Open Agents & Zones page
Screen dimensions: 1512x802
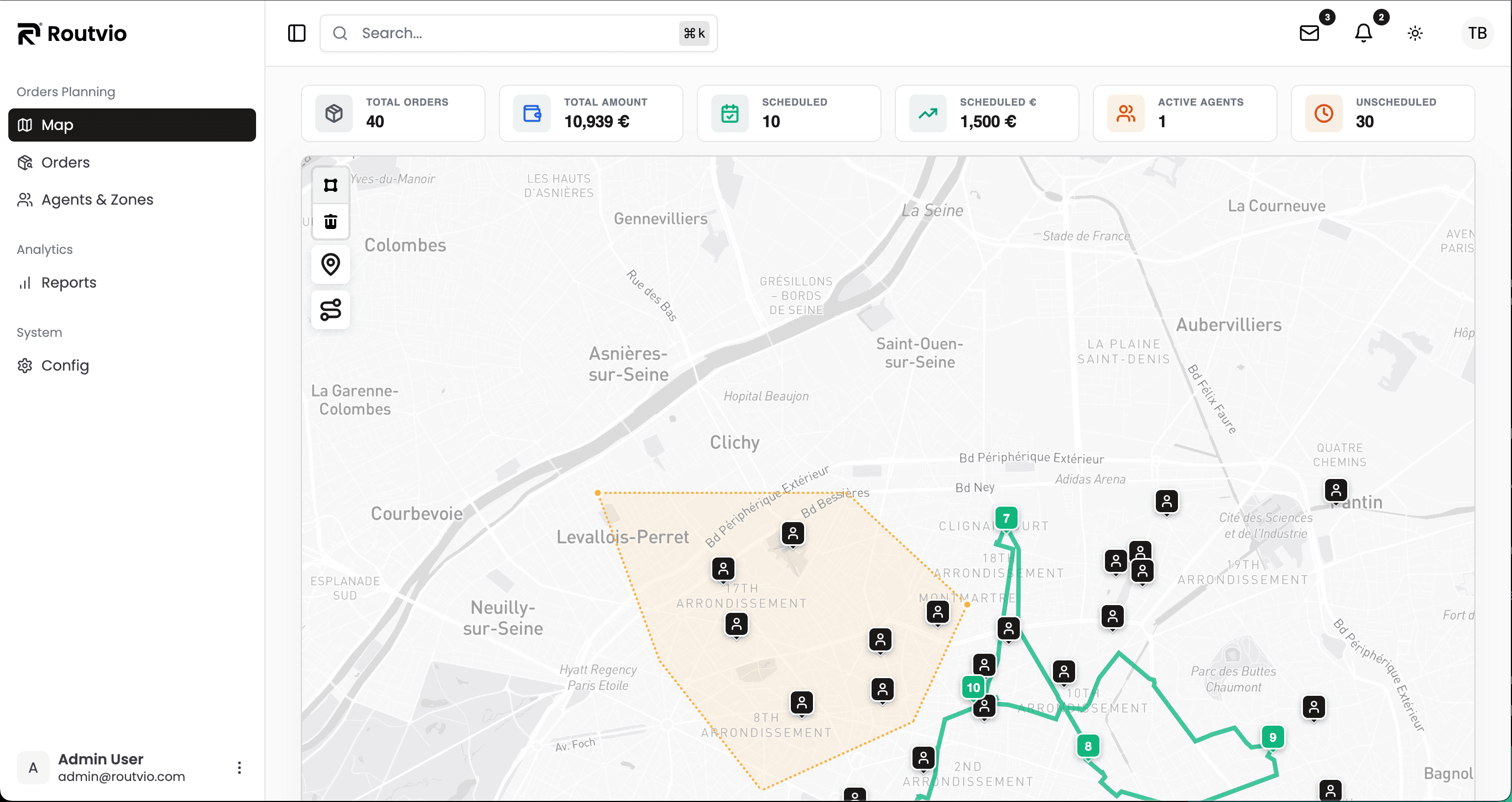click(132, 200)
